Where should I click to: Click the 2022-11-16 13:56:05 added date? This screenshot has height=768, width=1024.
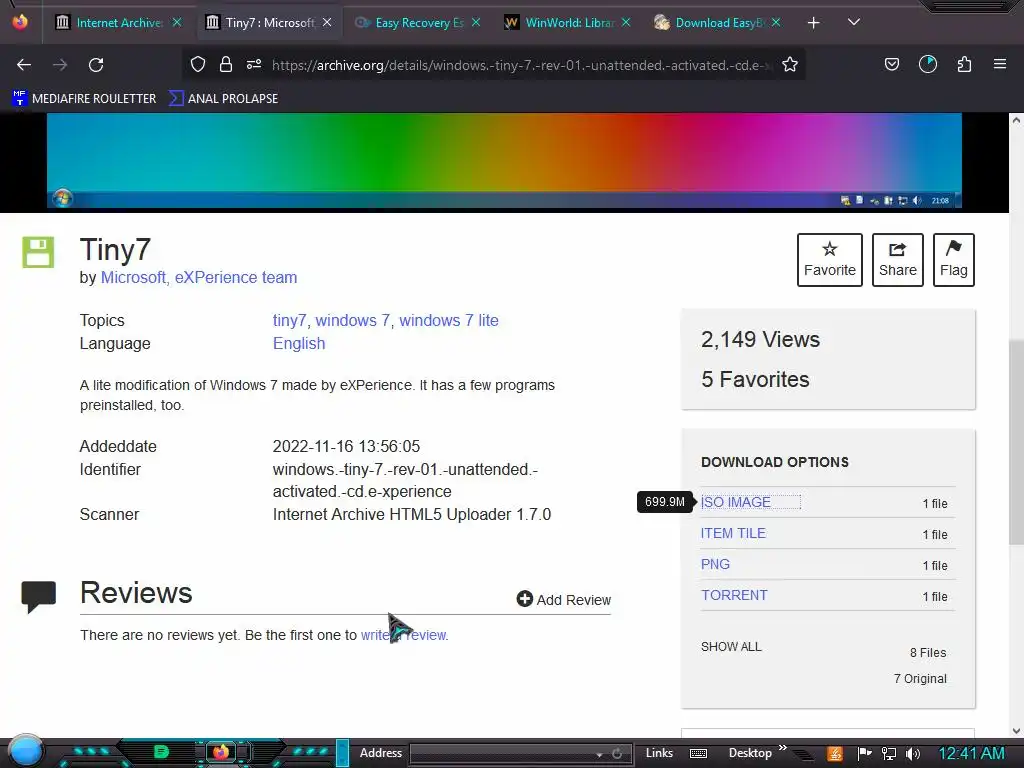pos(346,447)
